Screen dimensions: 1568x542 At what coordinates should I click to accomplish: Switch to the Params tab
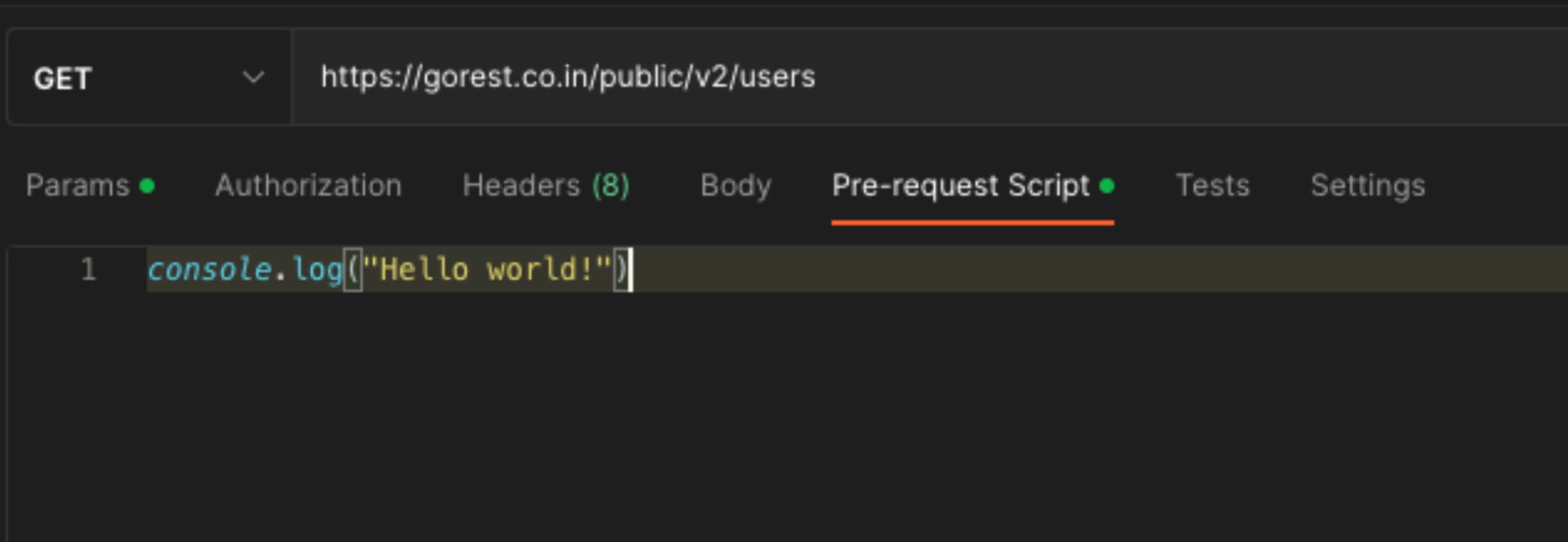(x=78, y=186)
